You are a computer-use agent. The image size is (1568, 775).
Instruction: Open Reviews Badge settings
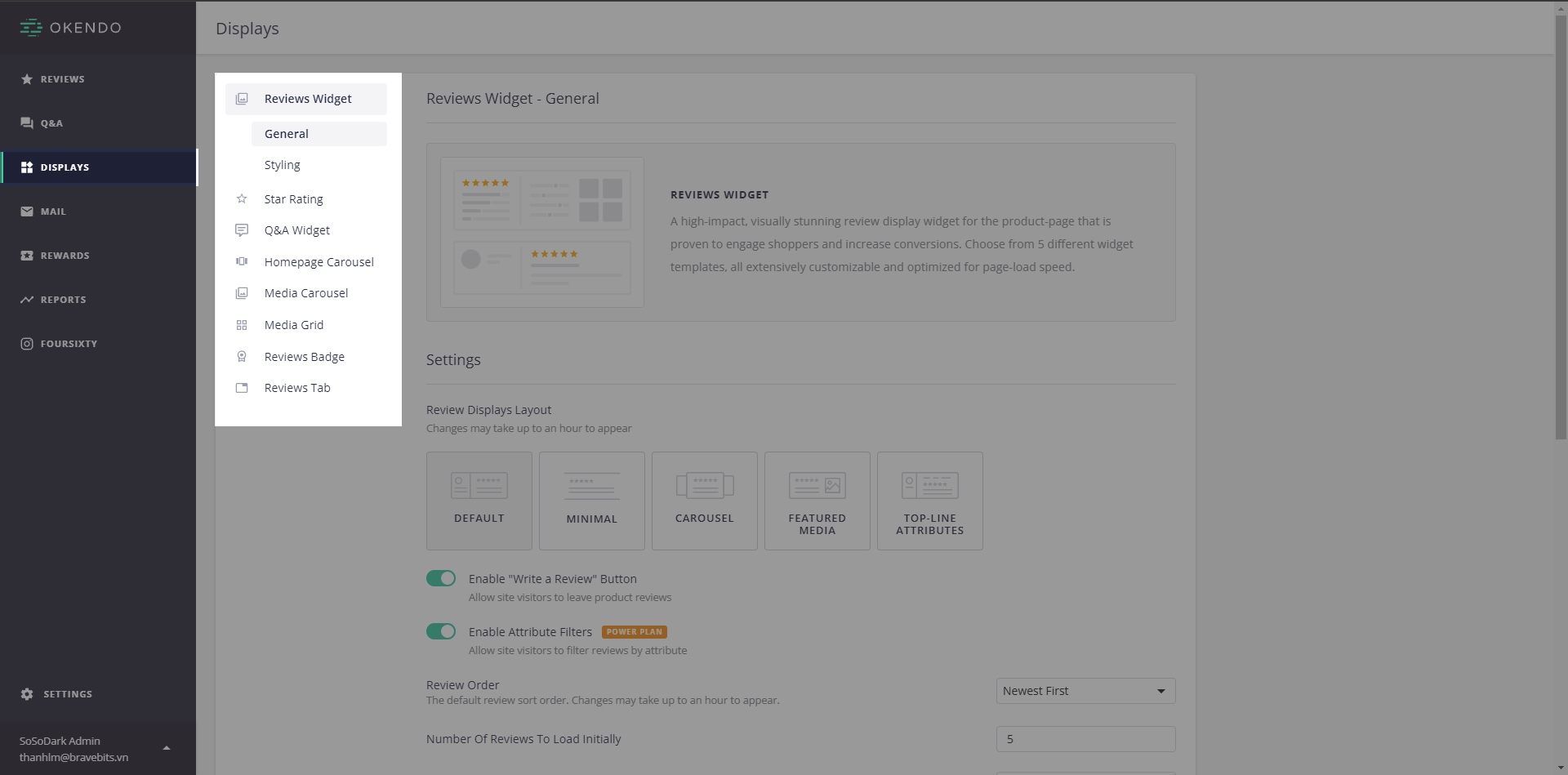click(x=306, y=357)
